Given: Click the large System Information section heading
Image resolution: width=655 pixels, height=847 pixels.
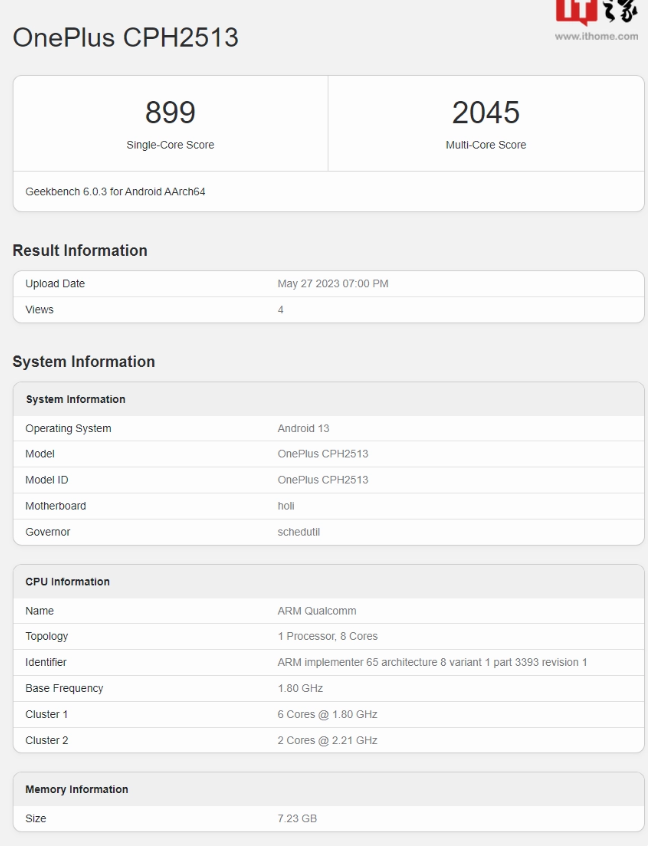Looking at the screenshot, I should tap(84, 361).
